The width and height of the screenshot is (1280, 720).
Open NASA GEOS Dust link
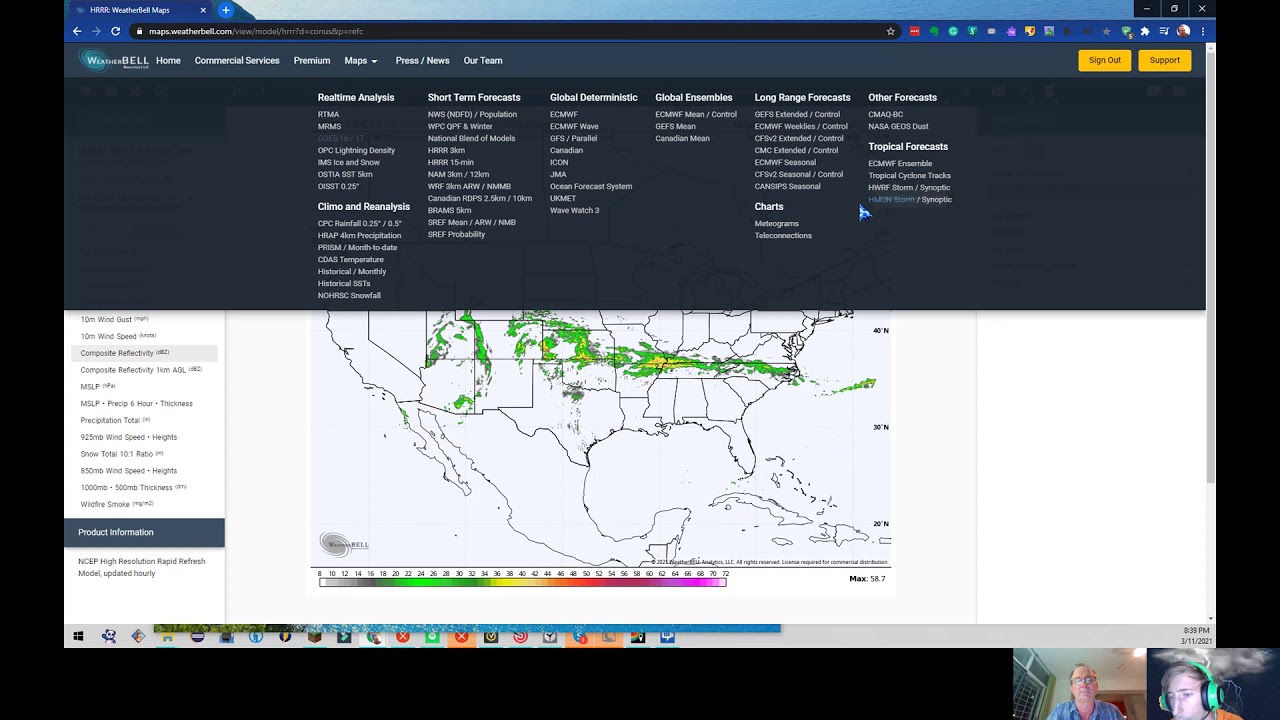(x=898, y=126)
